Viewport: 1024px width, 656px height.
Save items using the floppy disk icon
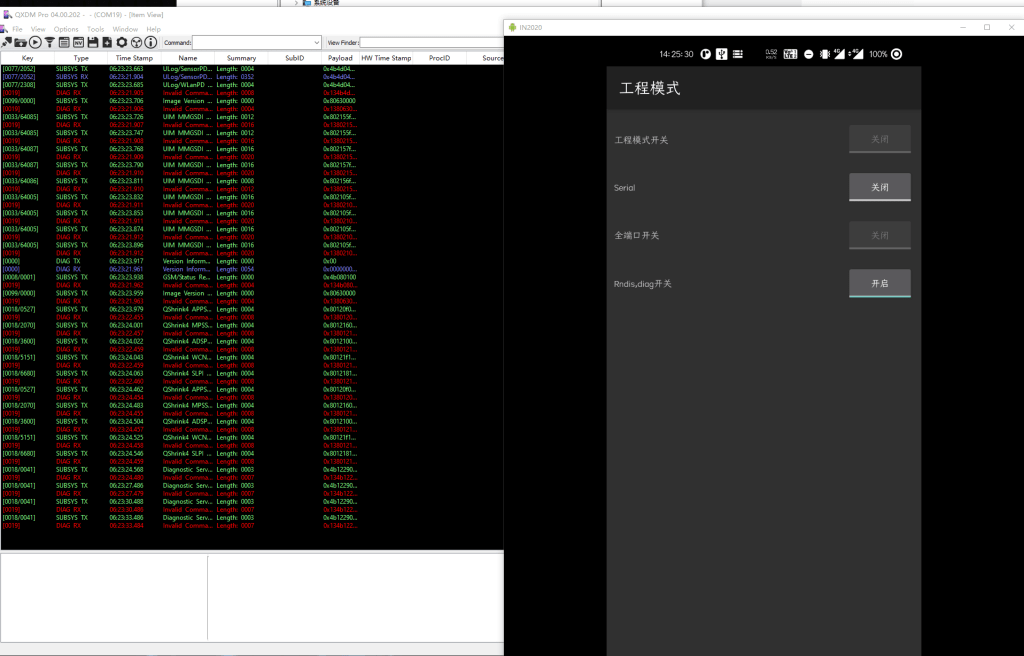(x=94, y=42)
